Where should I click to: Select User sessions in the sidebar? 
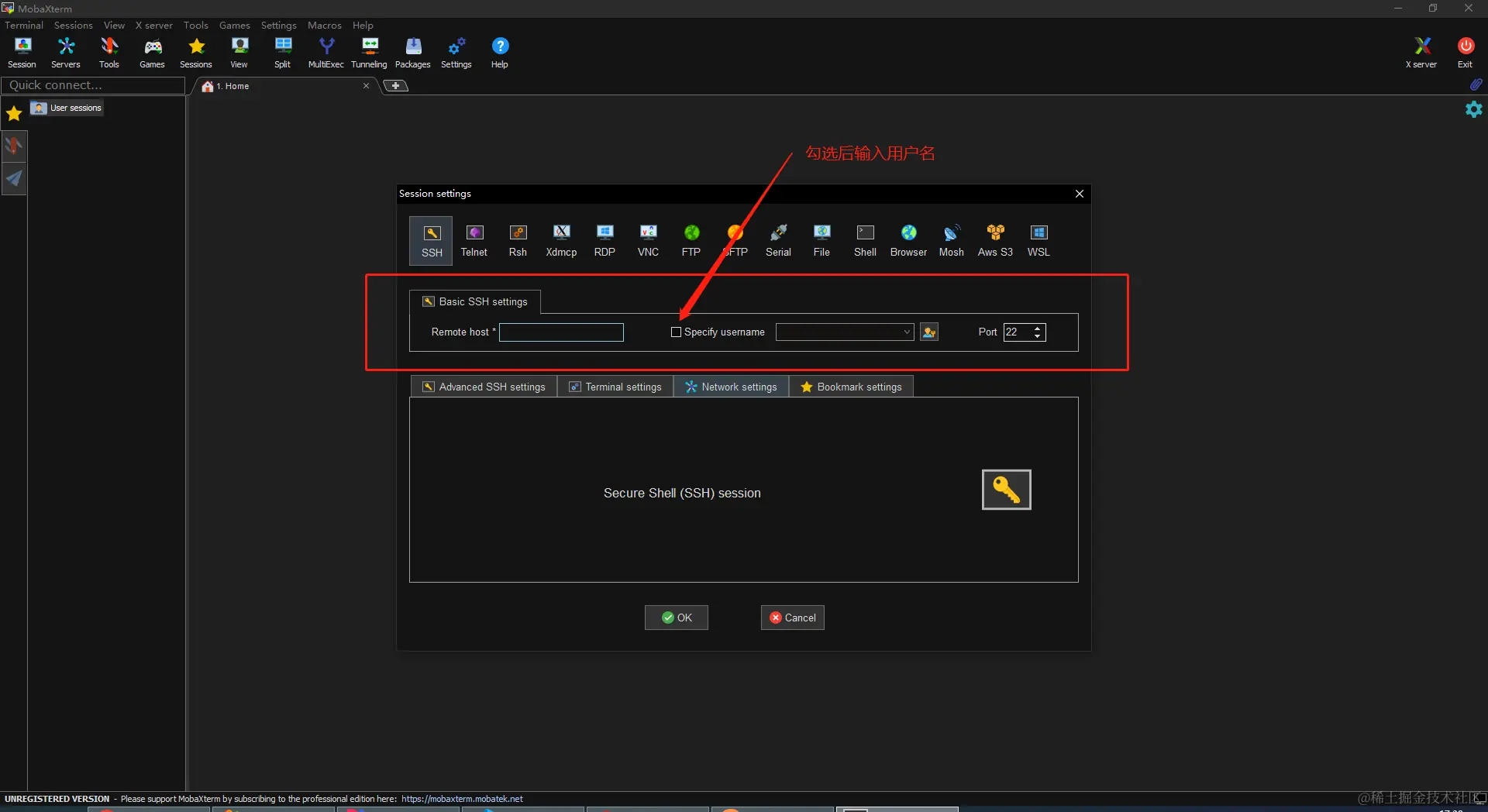pos(67,108)
